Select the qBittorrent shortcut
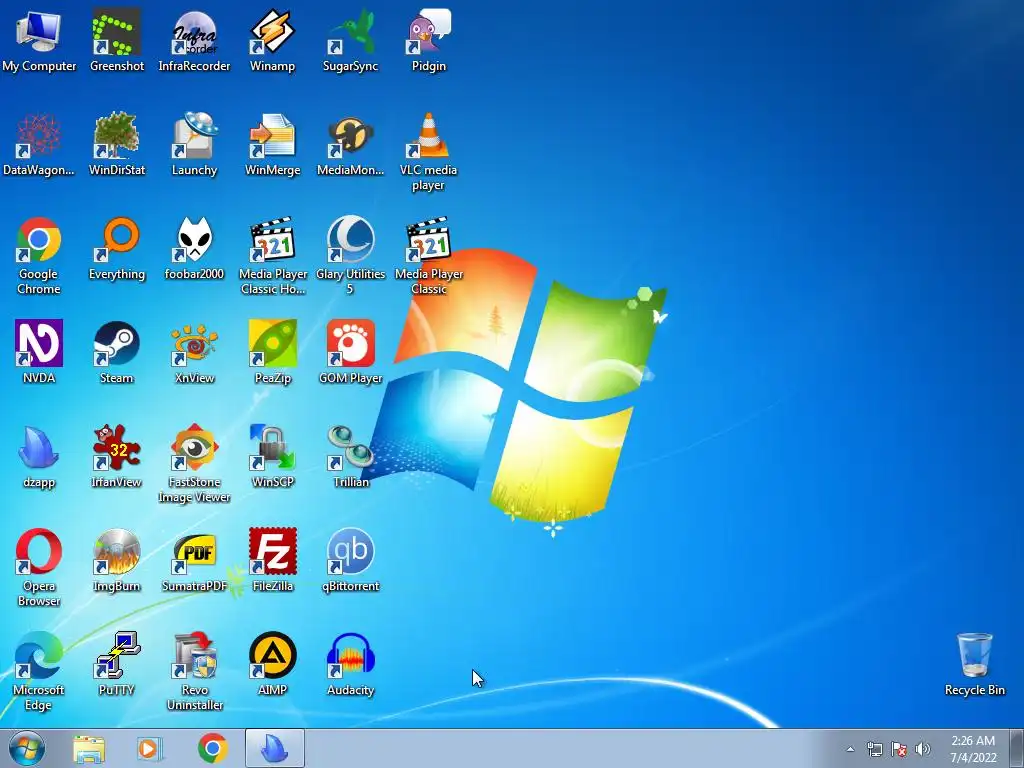The image size is (1024, 768). click(350, 552)
